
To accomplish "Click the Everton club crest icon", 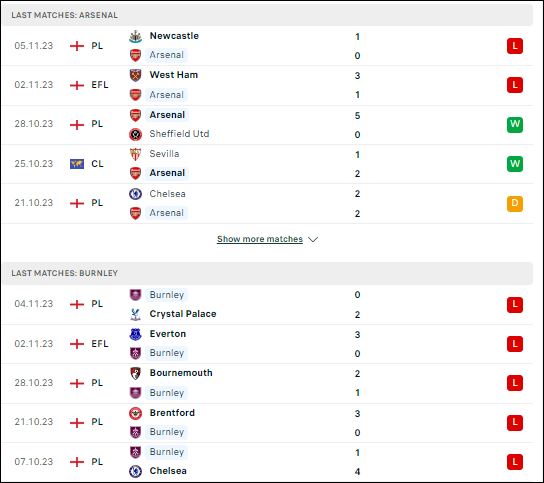I will click(x=135, y=334).
